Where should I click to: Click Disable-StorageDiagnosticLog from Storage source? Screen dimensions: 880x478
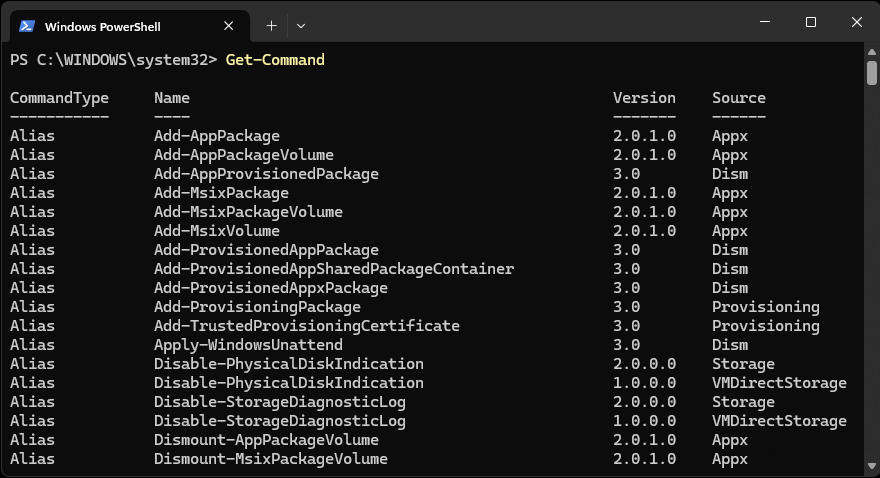(279, 402)
